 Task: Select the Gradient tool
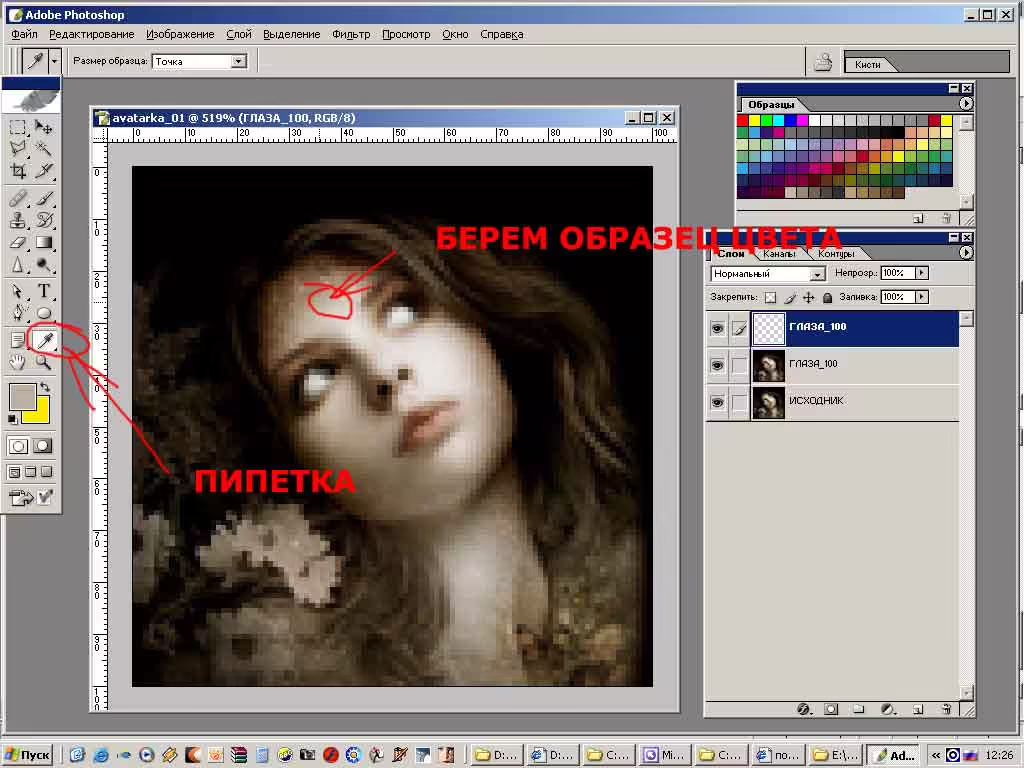pyautogui.click(x=44, y=242)
